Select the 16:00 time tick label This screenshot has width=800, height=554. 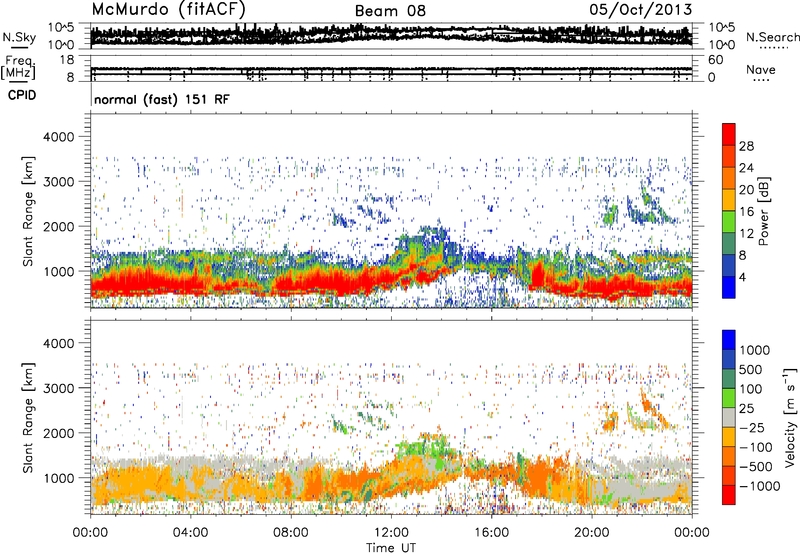click(491, 533)
